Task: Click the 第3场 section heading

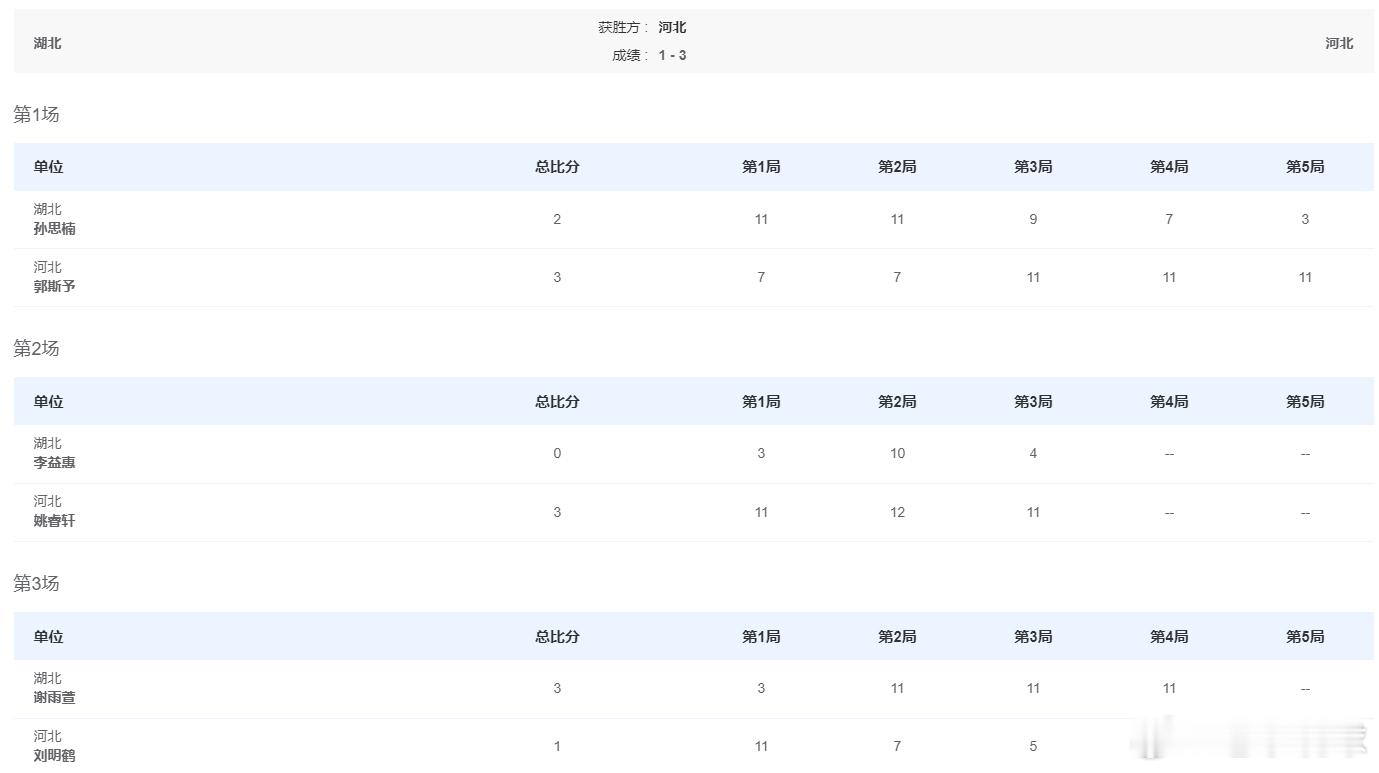Action: (x=36, y=583)
